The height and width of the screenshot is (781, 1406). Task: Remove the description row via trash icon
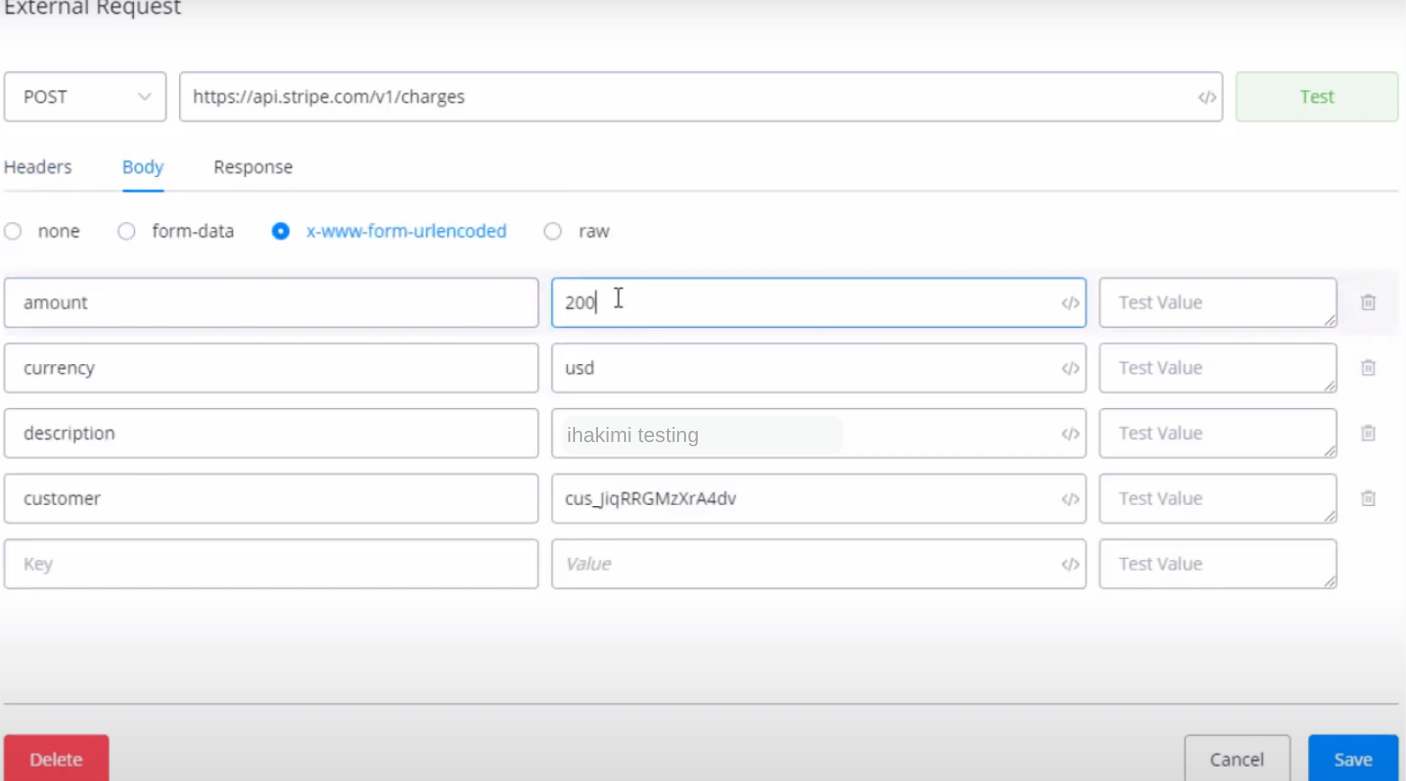pyautogui.click(x=1368, y=433)
